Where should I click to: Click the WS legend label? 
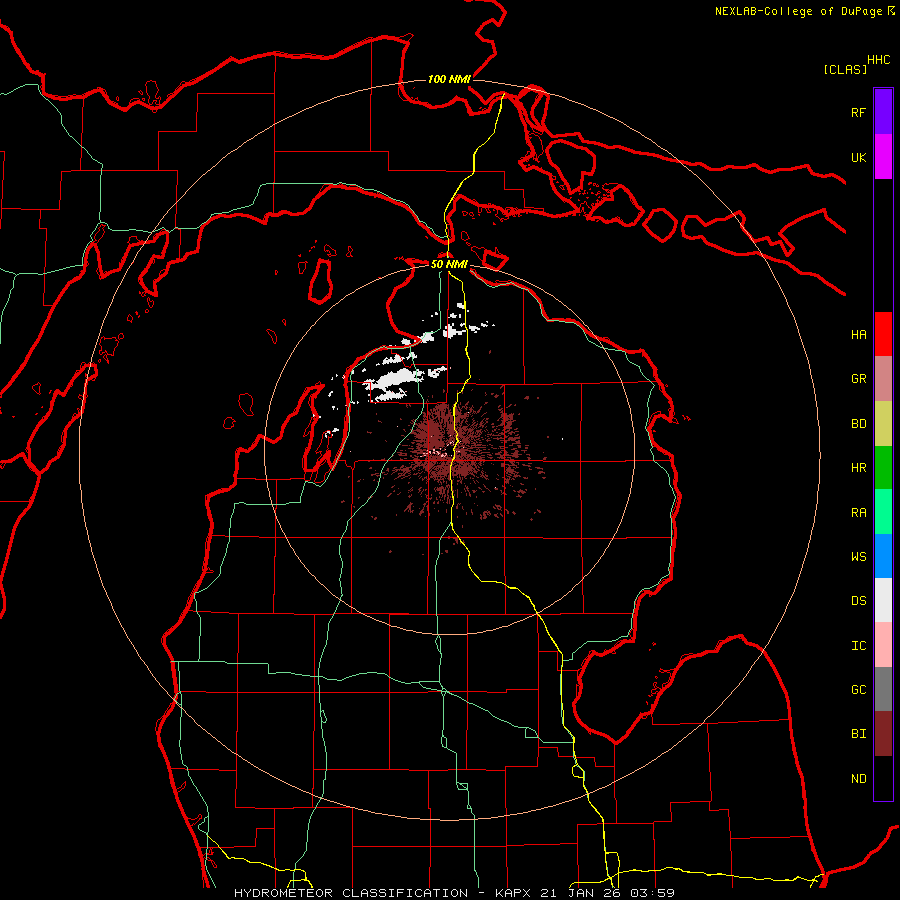[x=858, y=556]
